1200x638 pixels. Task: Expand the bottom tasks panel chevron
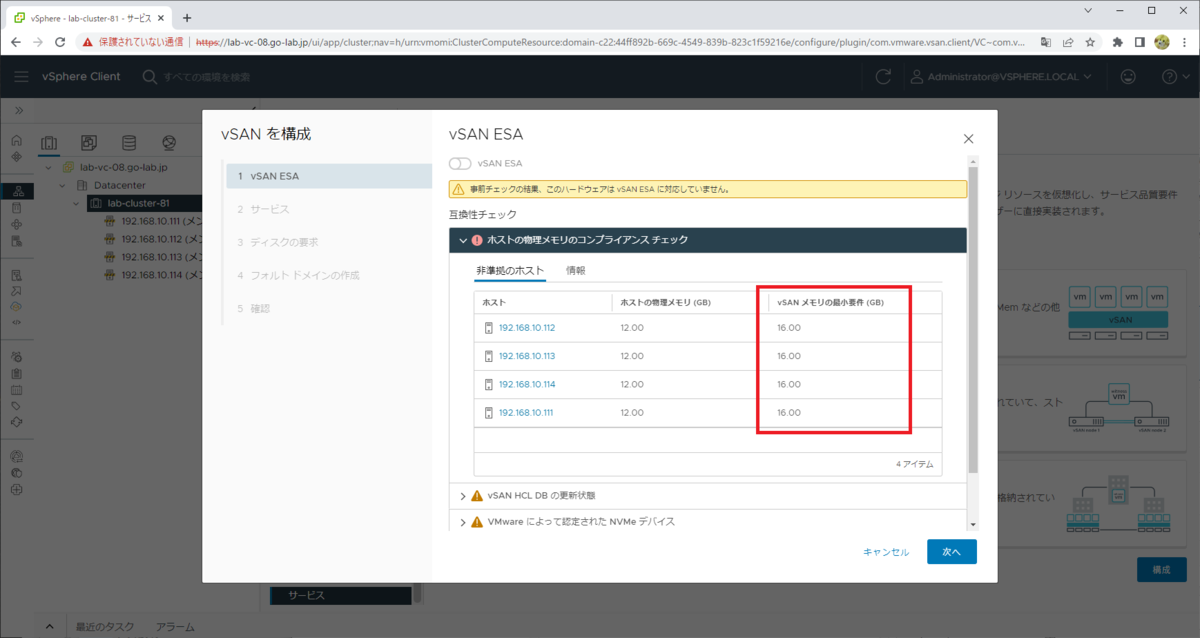(50, 627)
